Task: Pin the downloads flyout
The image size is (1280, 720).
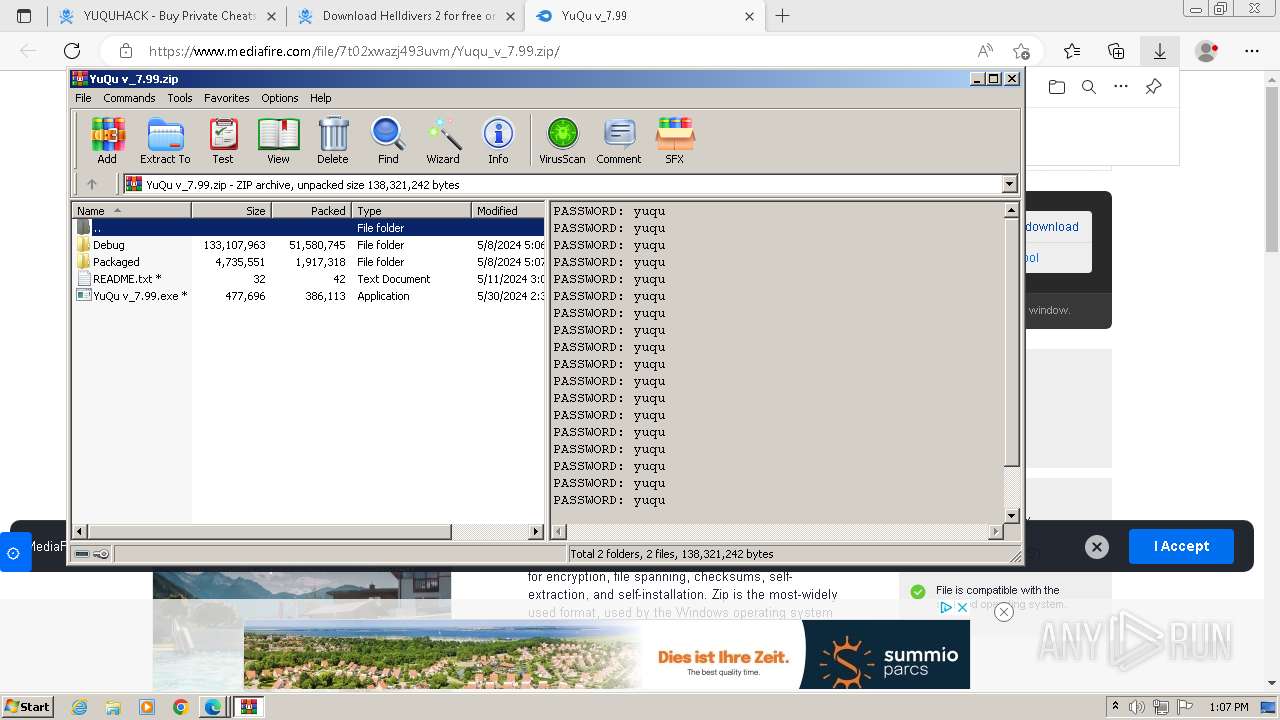Action: coord(1153,87)
